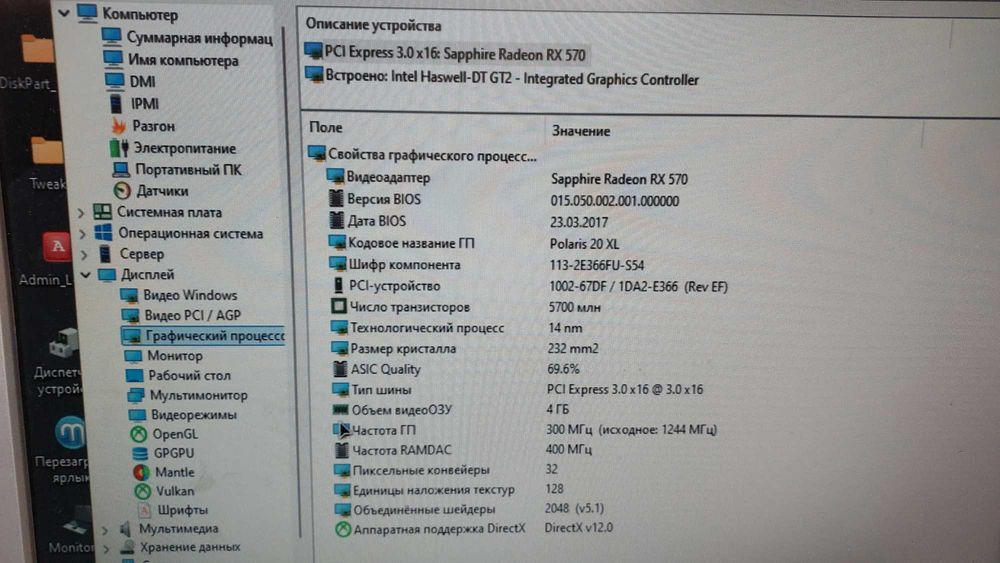Select the Intel Haswell-DT GT2 integrated device
The image size is (1000, 563).
(x=503, y=78)
